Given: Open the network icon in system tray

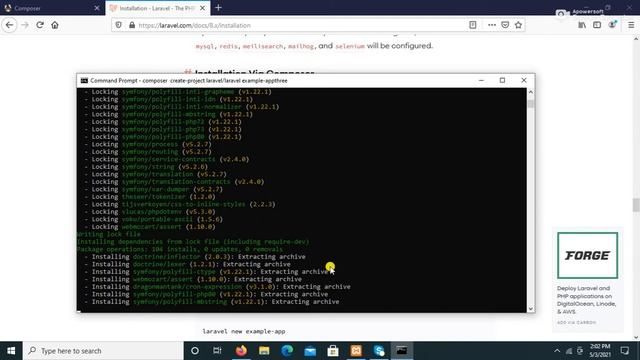Looking at the screenshot, I should tap(569, 351).
